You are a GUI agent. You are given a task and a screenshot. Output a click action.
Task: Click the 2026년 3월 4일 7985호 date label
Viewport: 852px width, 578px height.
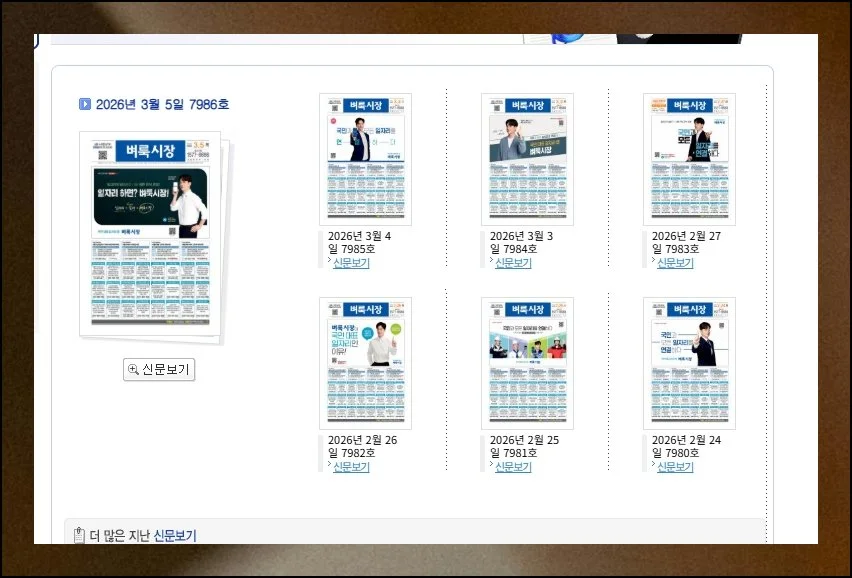click(x=360, y=242)
